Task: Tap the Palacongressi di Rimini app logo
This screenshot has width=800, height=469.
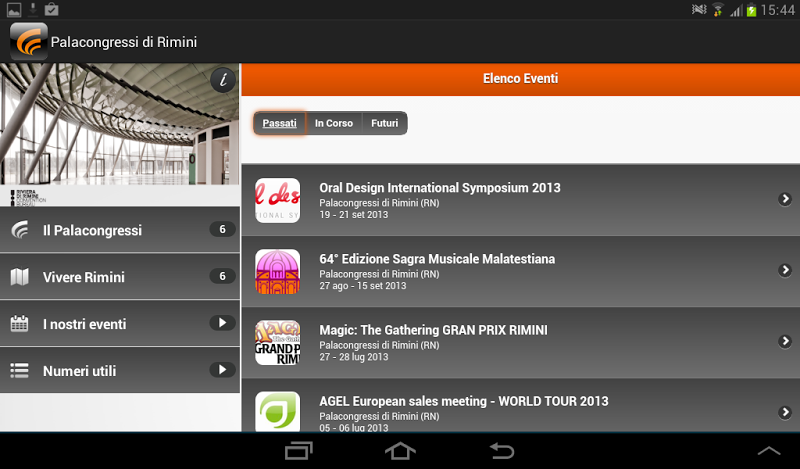Action: tap(29, 41)
